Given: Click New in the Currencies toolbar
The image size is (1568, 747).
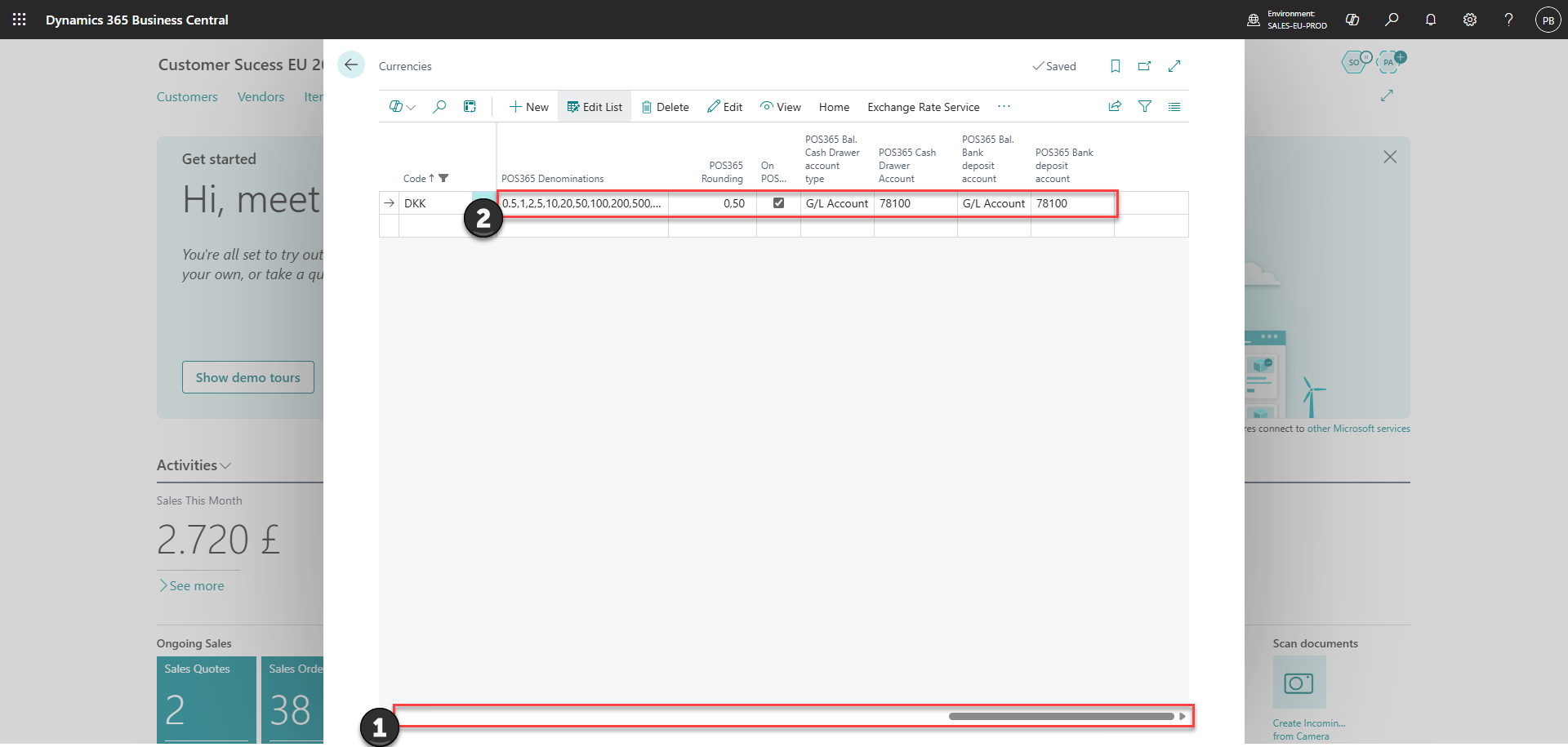Looking at the screenshot, I should [x=528, y=107].
